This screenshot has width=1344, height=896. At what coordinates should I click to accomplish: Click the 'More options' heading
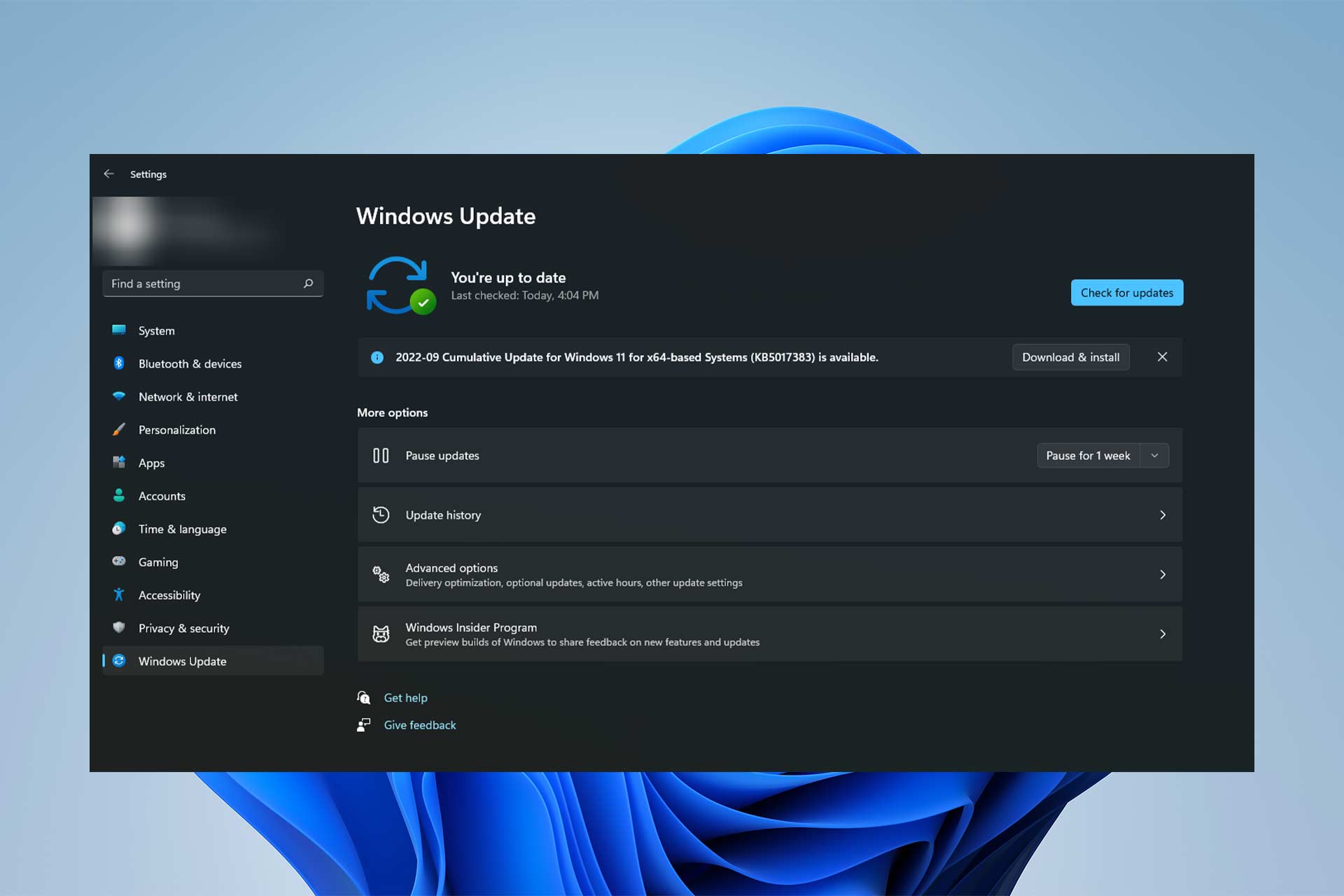click(392, 412)
